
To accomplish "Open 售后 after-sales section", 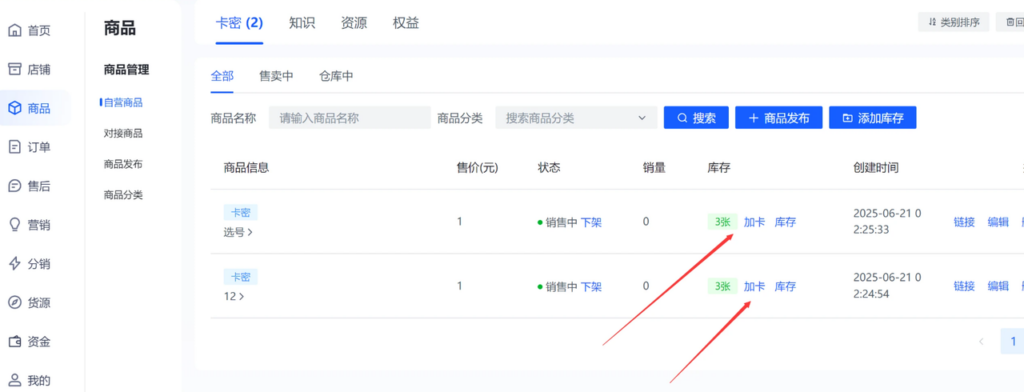I will pos(29,186).
